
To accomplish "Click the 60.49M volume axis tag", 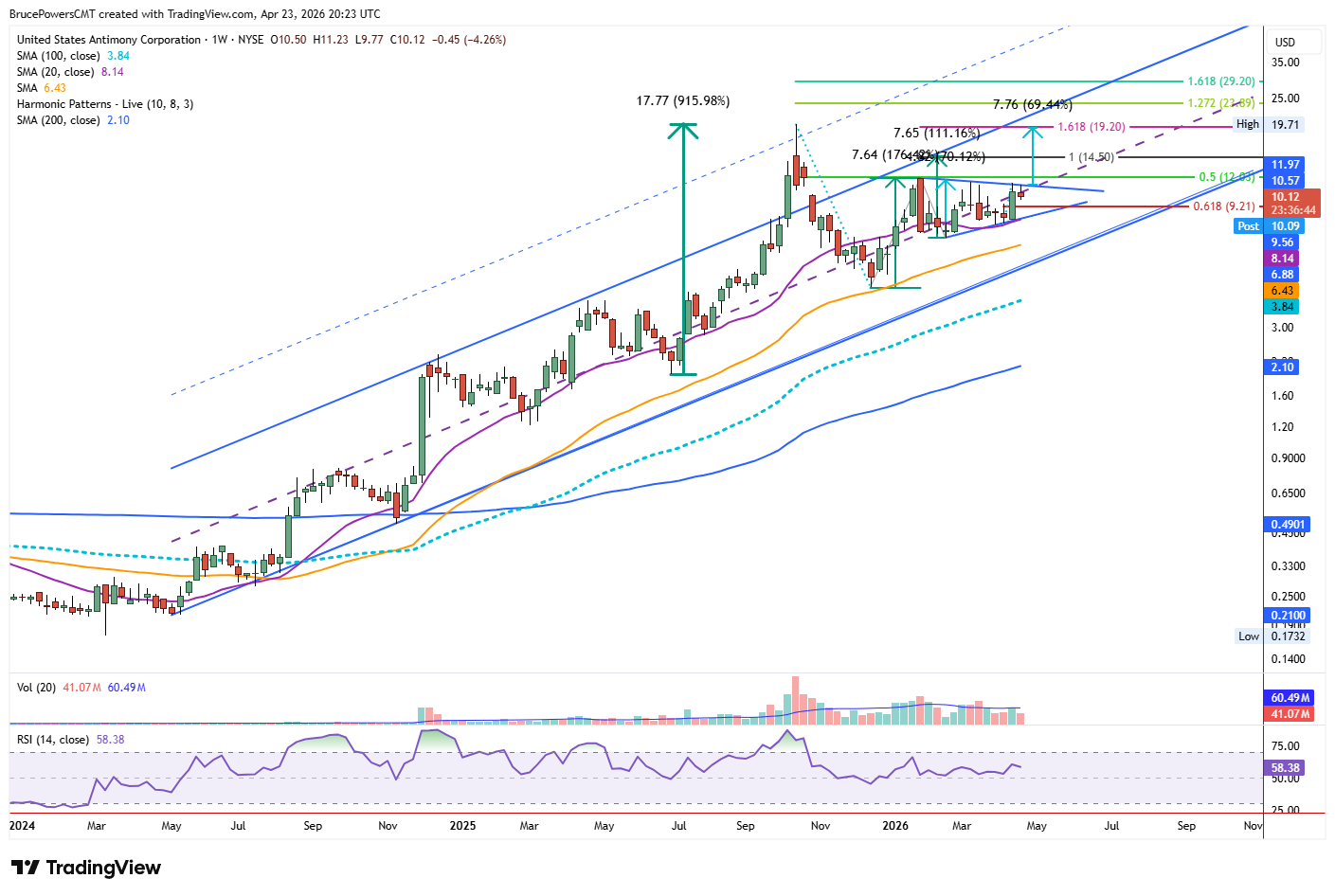I will [x=1290, y=698].
